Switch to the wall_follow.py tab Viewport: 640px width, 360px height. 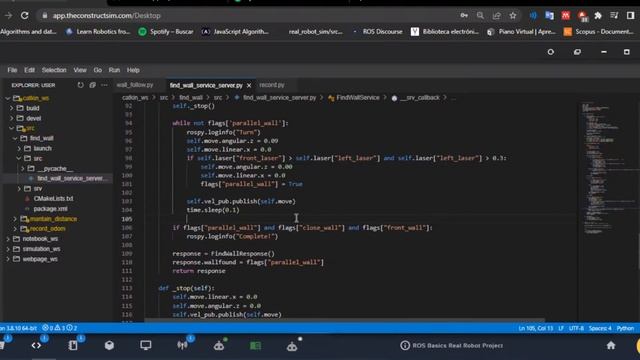point(135,85)
